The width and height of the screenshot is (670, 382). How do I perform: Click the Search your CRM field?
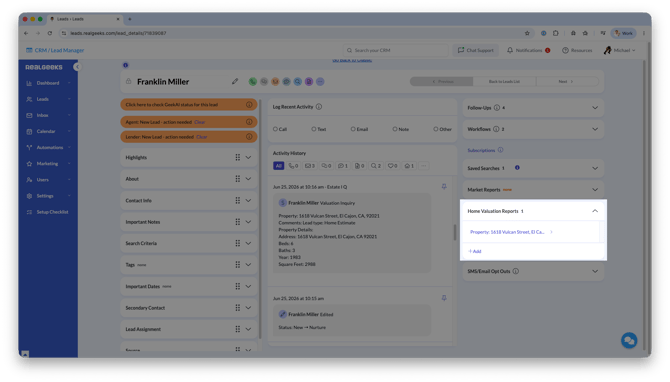395,50
